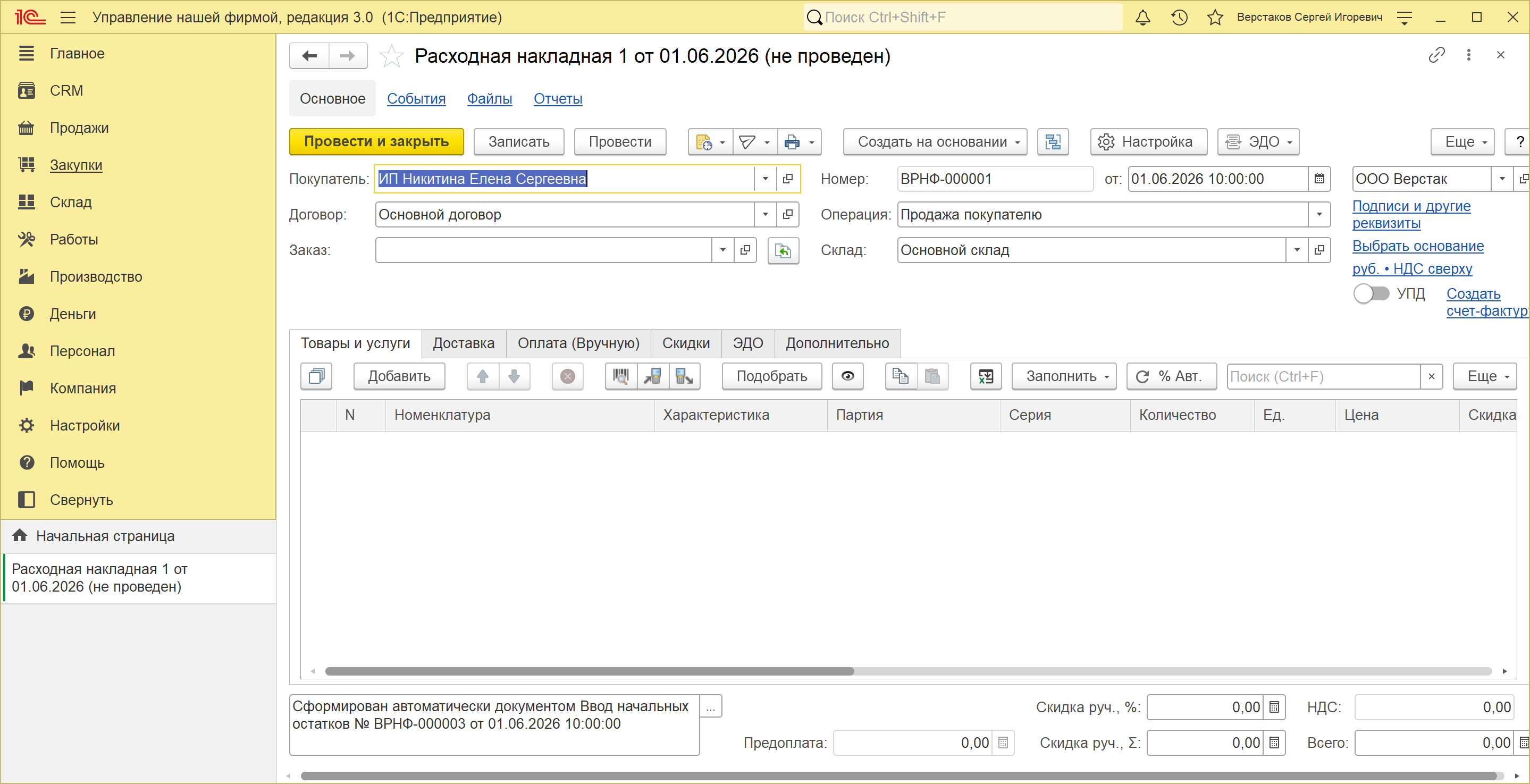
Task: Add document to favorites with star
Action: point(391,56)
